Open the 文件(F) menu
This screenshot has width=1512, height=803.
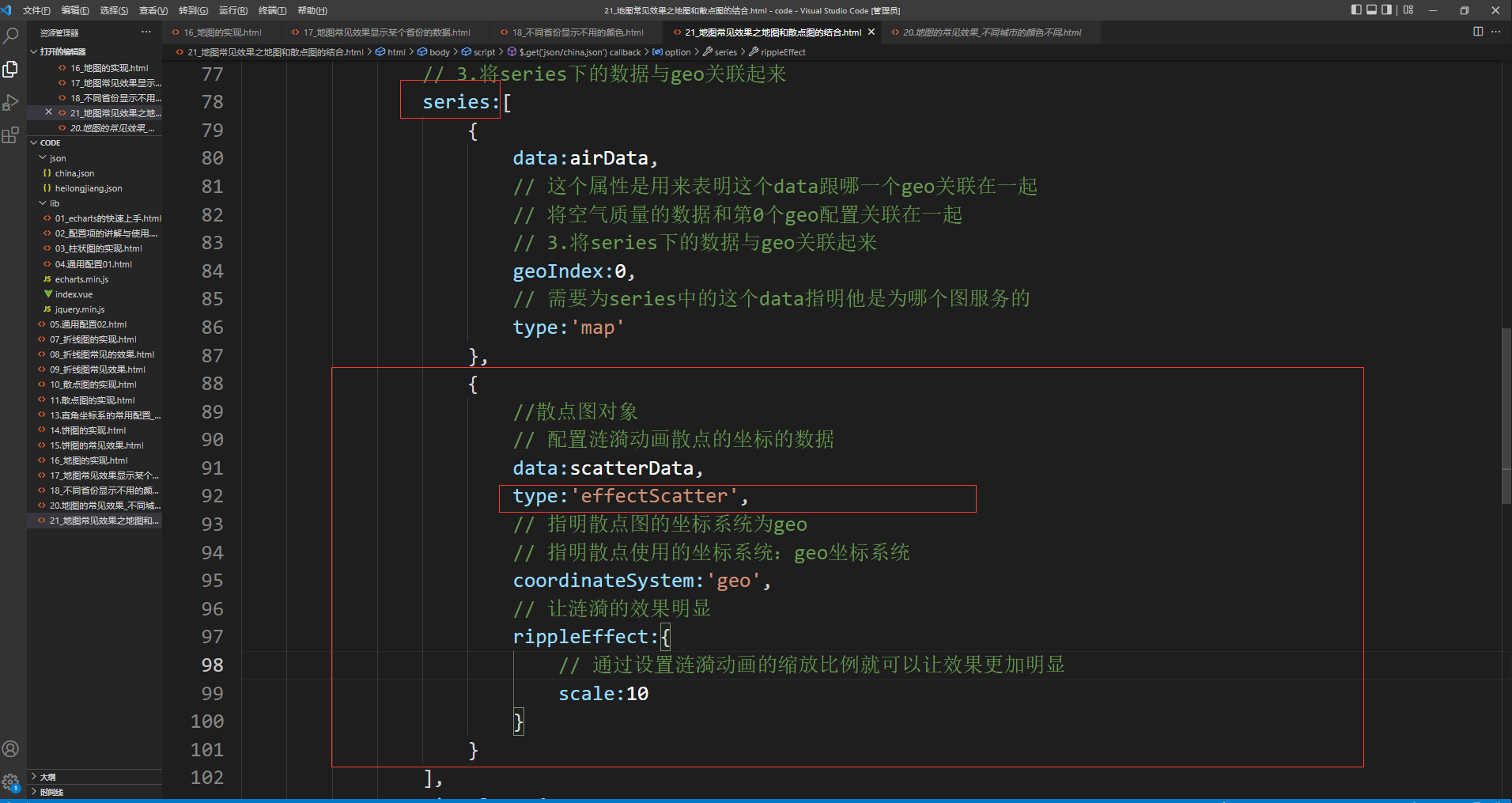pos(36,10)
